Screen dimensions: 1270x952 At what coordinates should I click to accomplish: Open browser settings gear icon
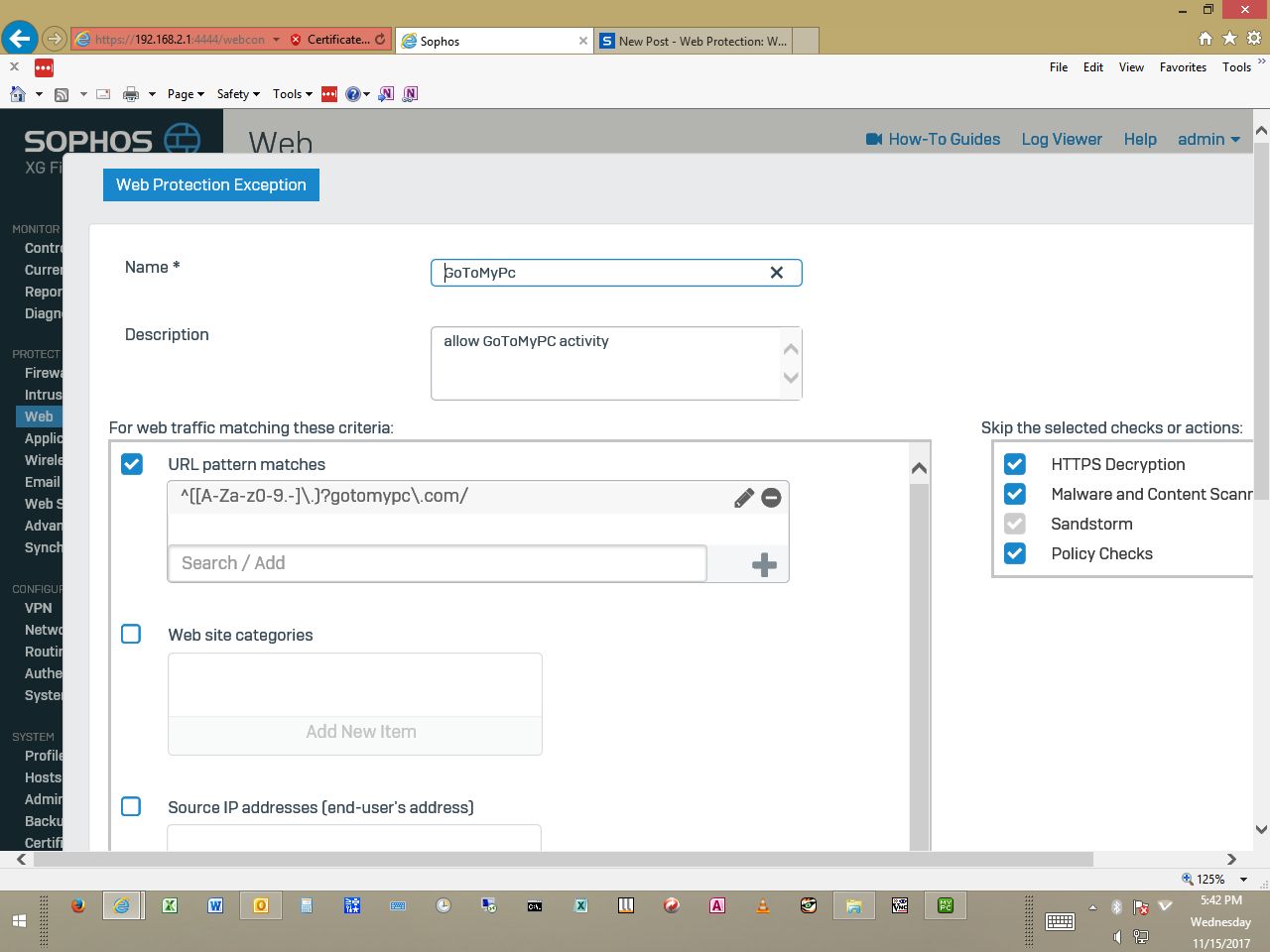(x=1254, y=38)
